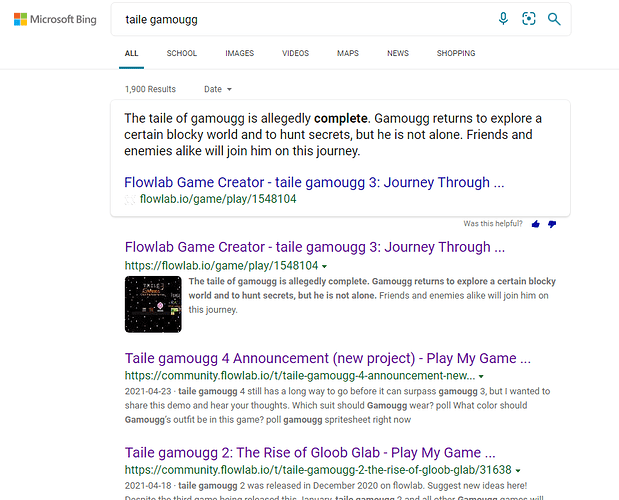Viewport: 619px width, 500px height.
Task: Click the magnifying glass search icon
Action: (x=554, y=19)
